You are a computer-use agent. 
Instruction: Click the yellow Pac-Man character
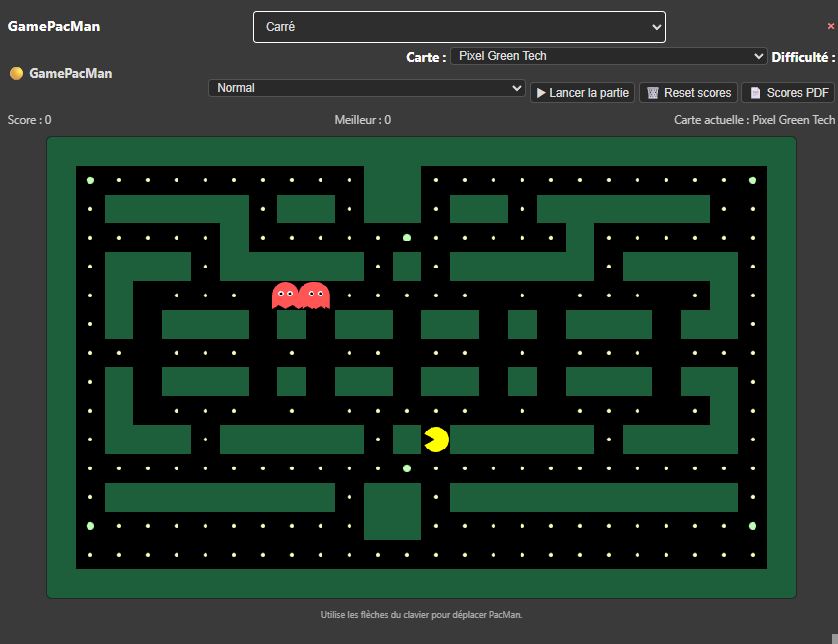click(x=436, y=440)
